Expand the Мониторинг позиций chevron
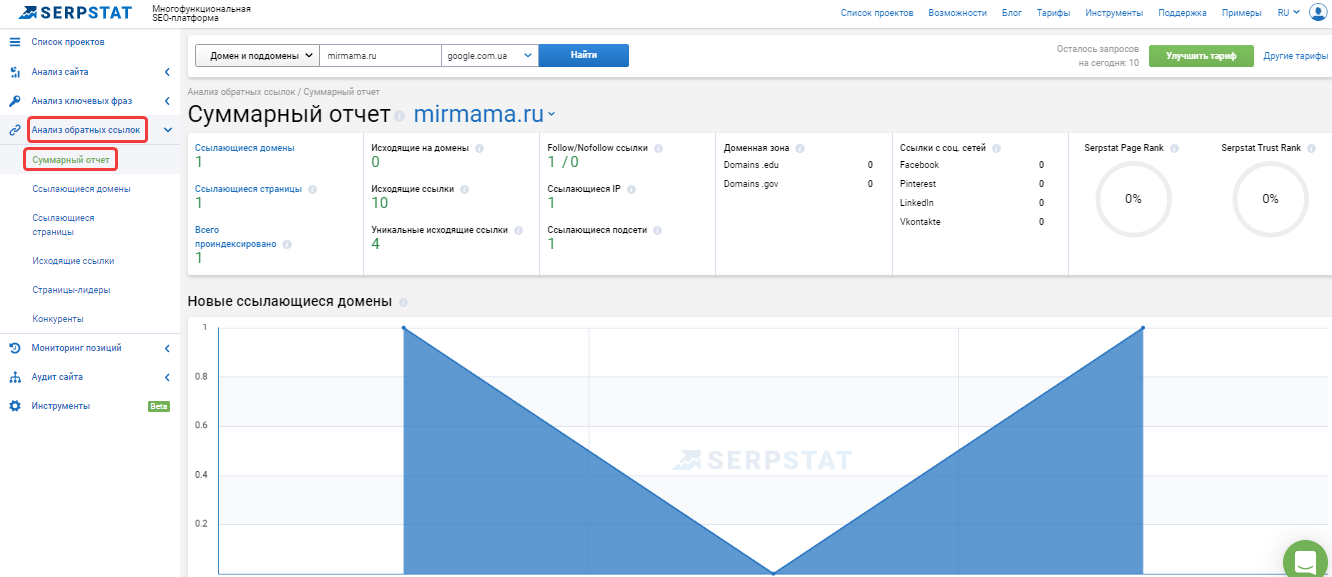Image resolution: width=1332 pixels, height=577 pixels. pos(167,348)
